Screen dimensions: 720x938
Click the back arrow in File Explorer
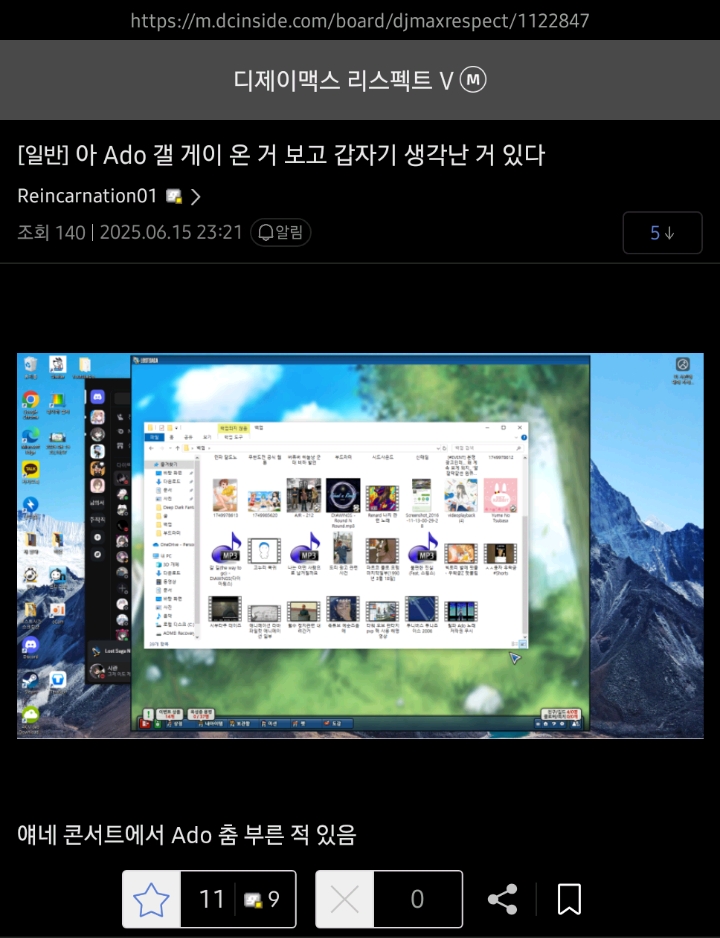click(x=152, y=447)
